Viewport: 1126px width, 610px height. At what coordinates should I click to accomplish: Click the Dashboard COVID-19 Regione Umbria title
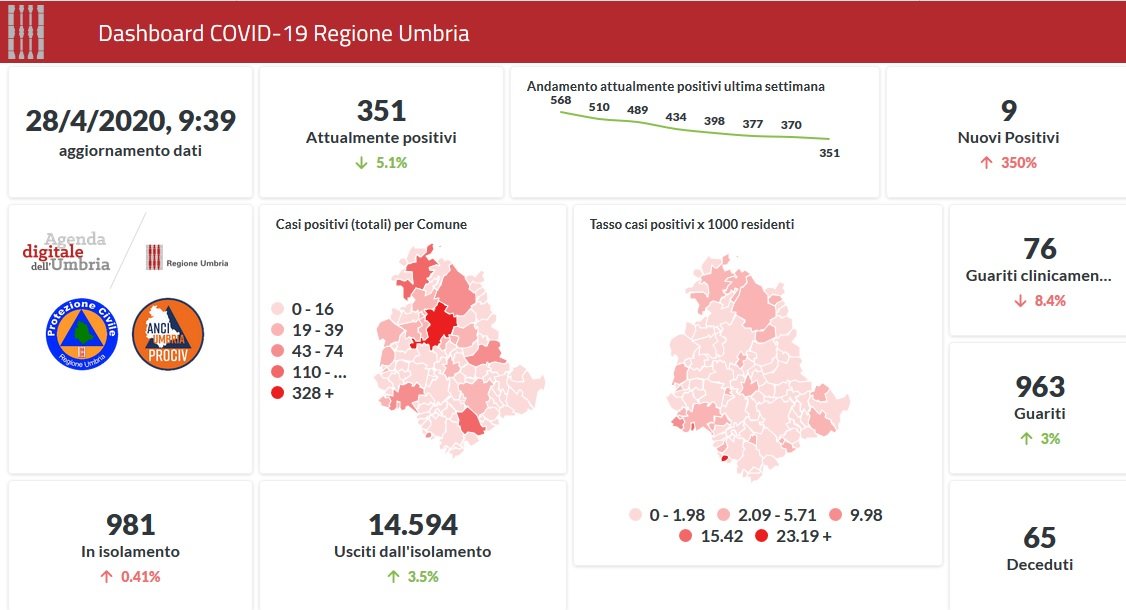(x=283, y=33)
